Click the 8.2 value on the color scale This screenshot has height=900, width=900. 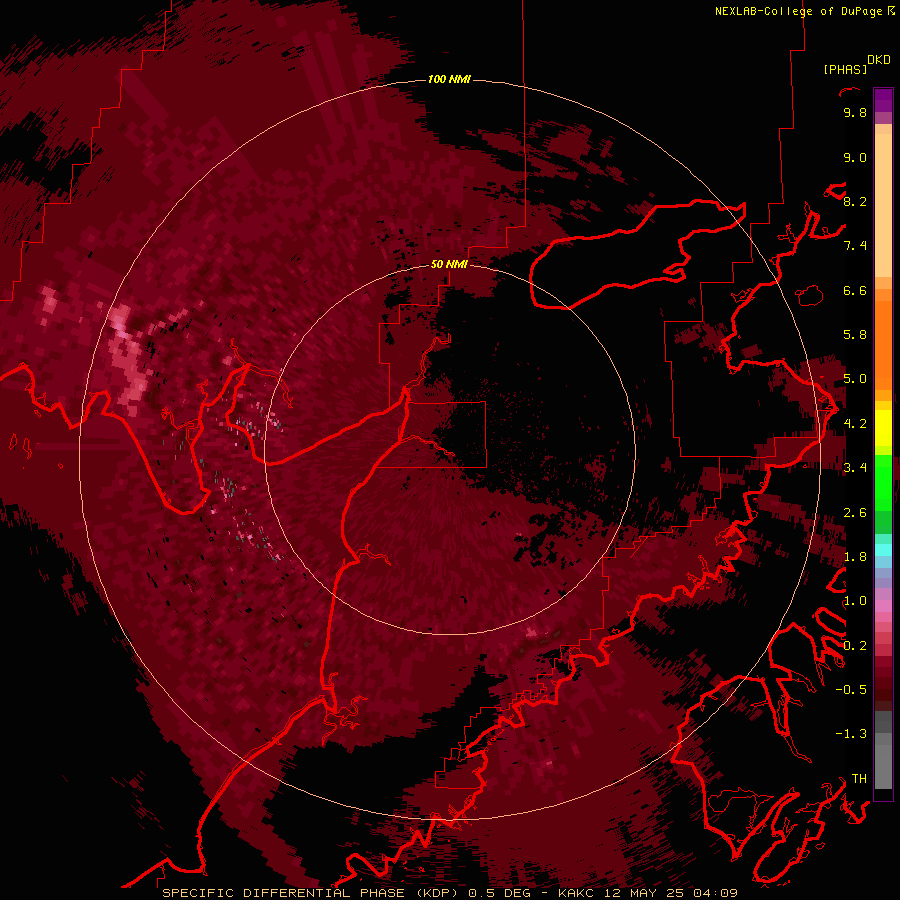(x=855, y=201)
